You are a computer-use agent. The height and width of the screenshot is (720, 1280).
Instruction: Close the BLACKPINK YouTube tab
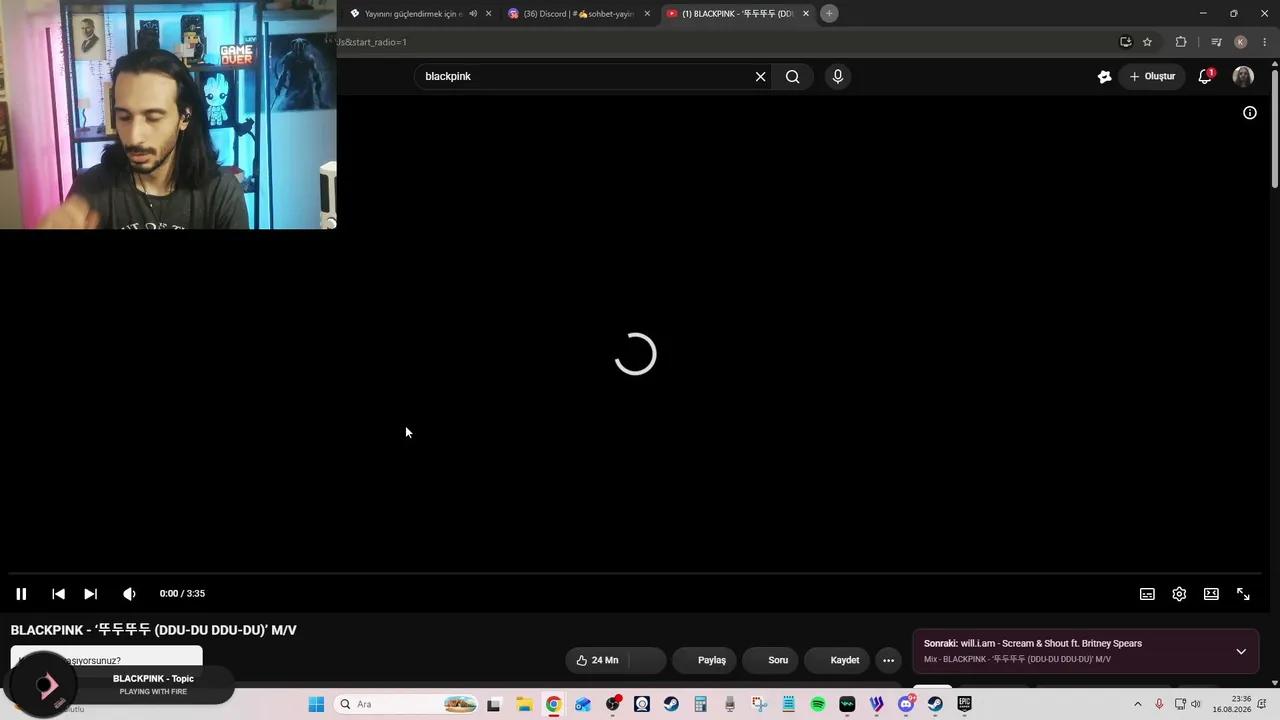tap(806, 14)
